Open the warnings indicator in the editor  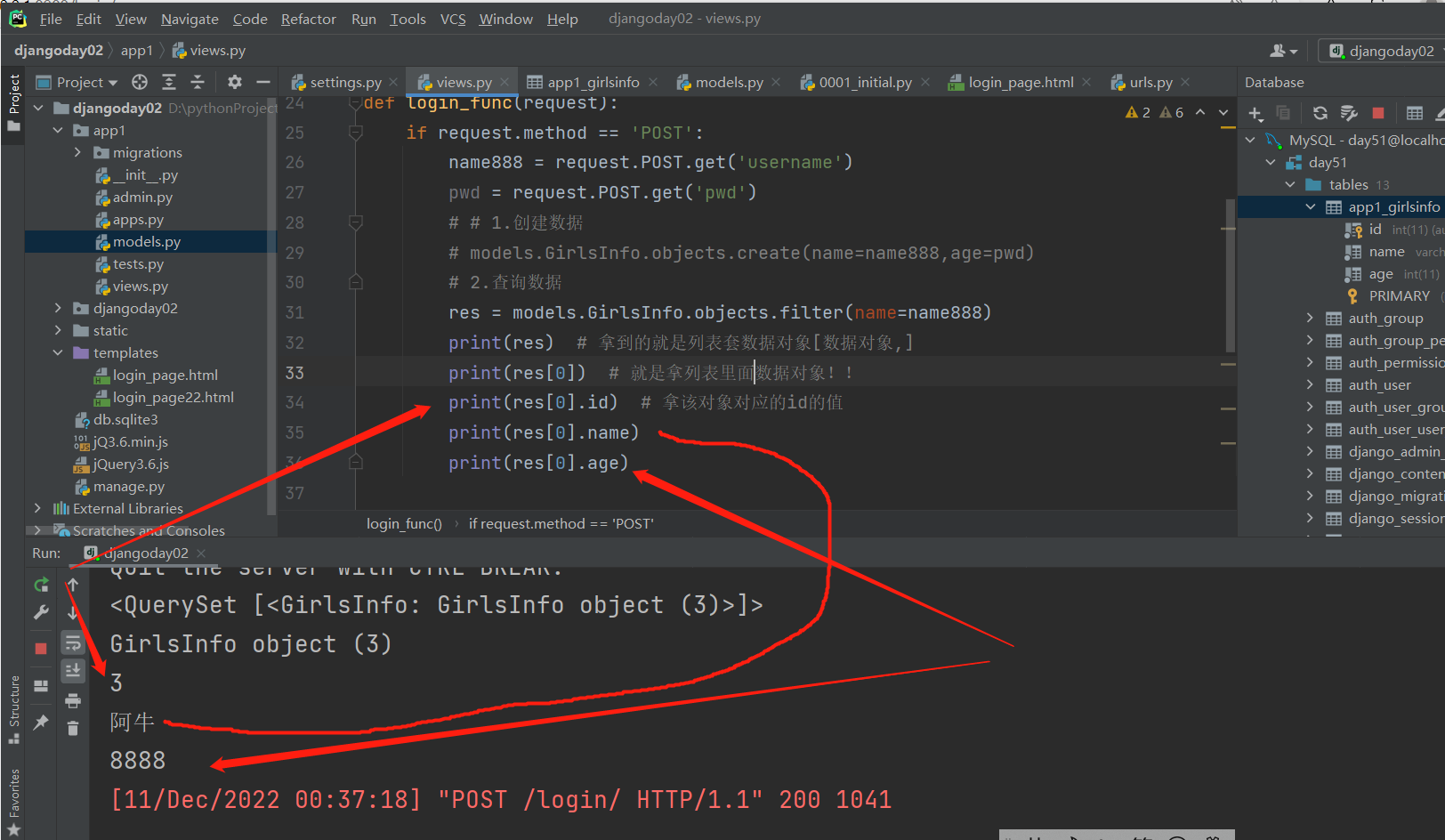(x=1154, y=112)
